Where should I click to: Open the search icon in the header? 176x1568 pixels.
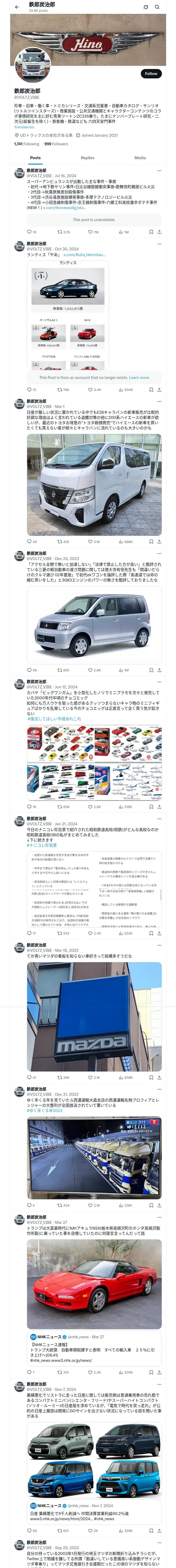tap(157, 7)
